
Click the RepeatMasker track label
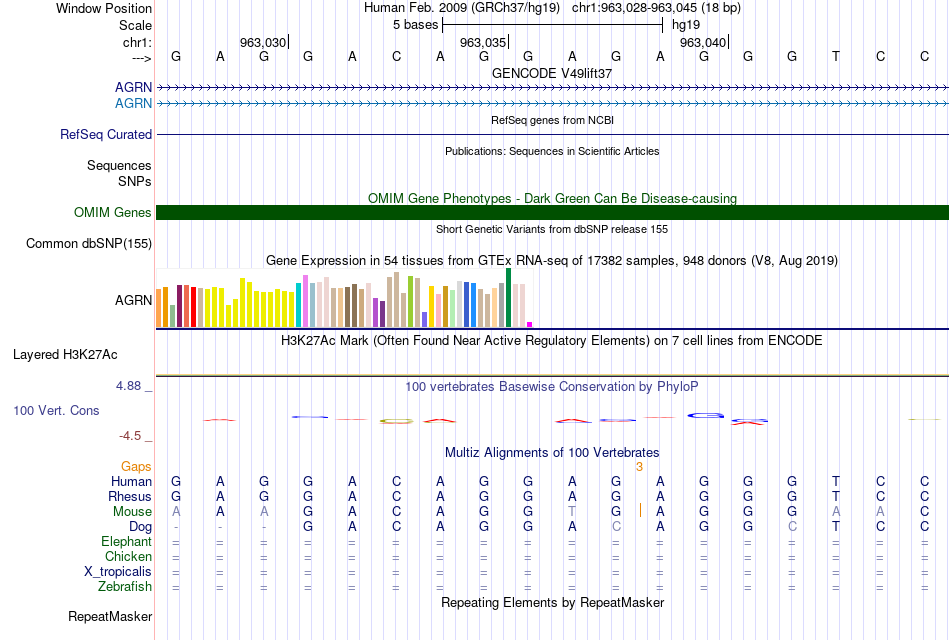tap(110, 617)
